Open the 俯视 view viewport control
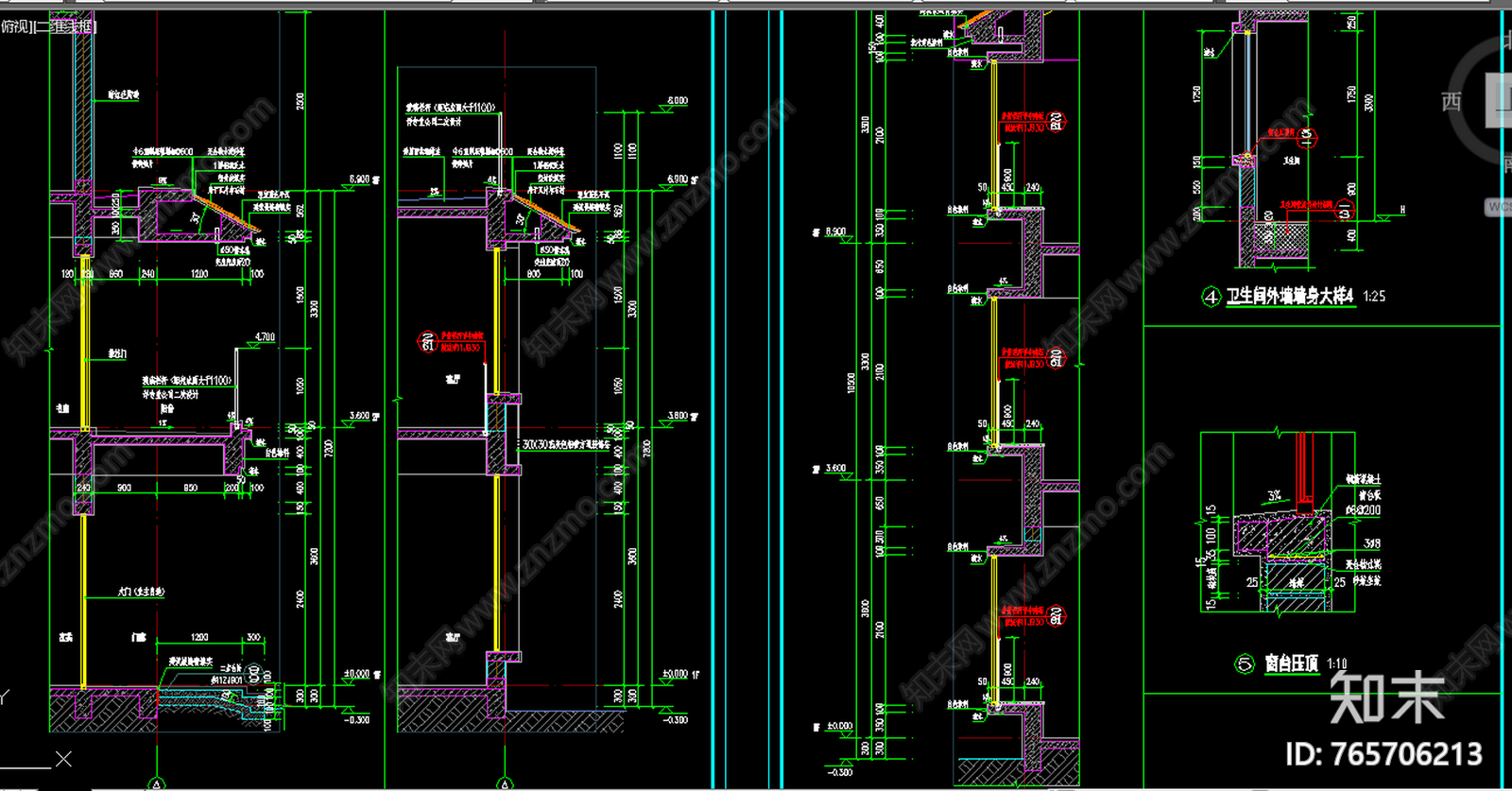Viewport: 1512px width, 791px height. coord(15,26)
